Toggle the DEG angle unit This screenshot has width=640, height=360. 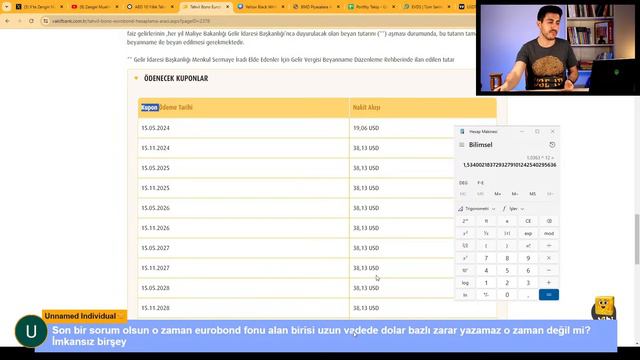point(463,183)
